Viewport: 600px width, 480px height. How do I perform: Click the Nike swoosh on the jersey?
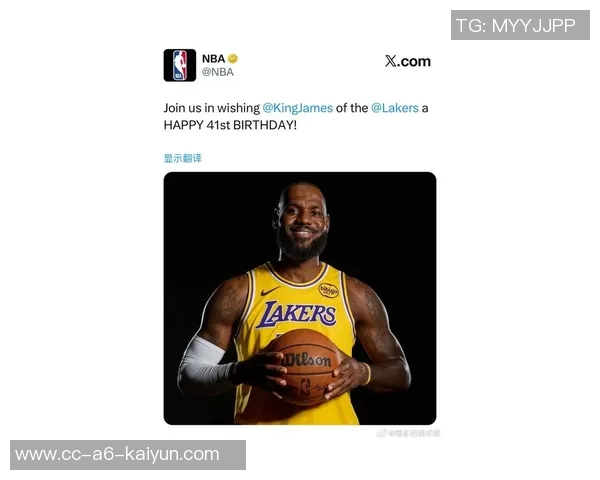269,291
